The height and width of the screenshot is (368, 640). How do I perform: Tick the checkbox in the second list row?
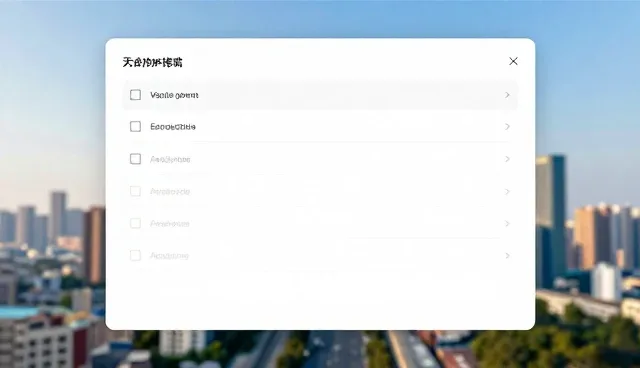tap(136, 126)
